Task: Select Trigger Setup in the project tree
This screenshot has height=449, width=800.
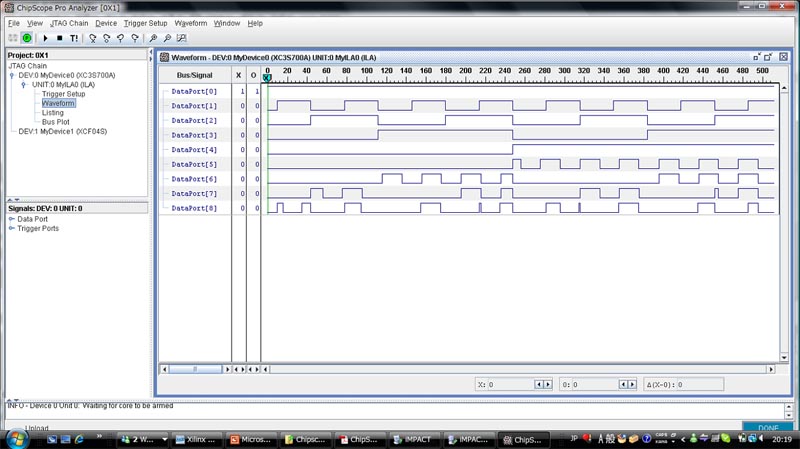Action: 64,94
